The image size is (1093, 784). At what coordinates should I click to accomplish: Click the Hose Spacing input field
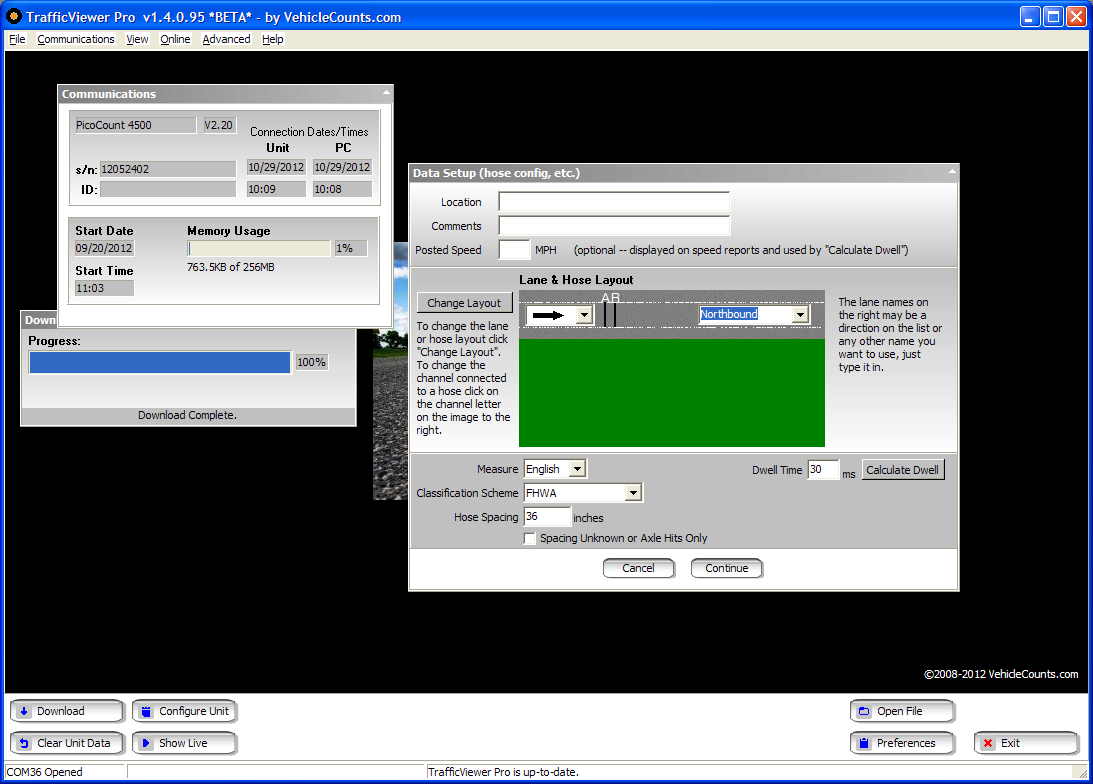pos(547,516)
